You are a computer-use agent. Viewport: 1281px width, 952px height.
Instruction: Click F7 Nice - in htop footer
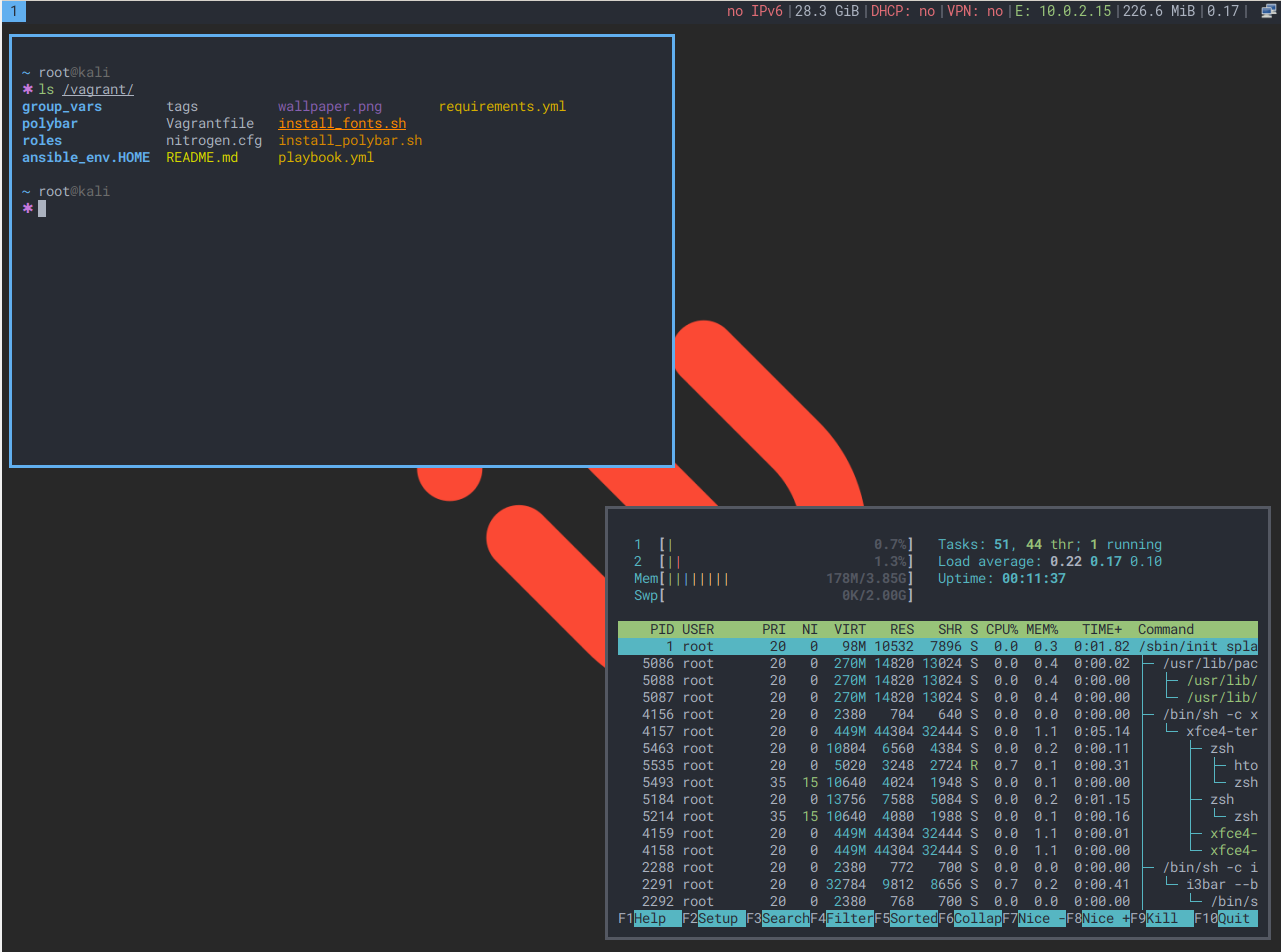click(x=1034, y=918)
